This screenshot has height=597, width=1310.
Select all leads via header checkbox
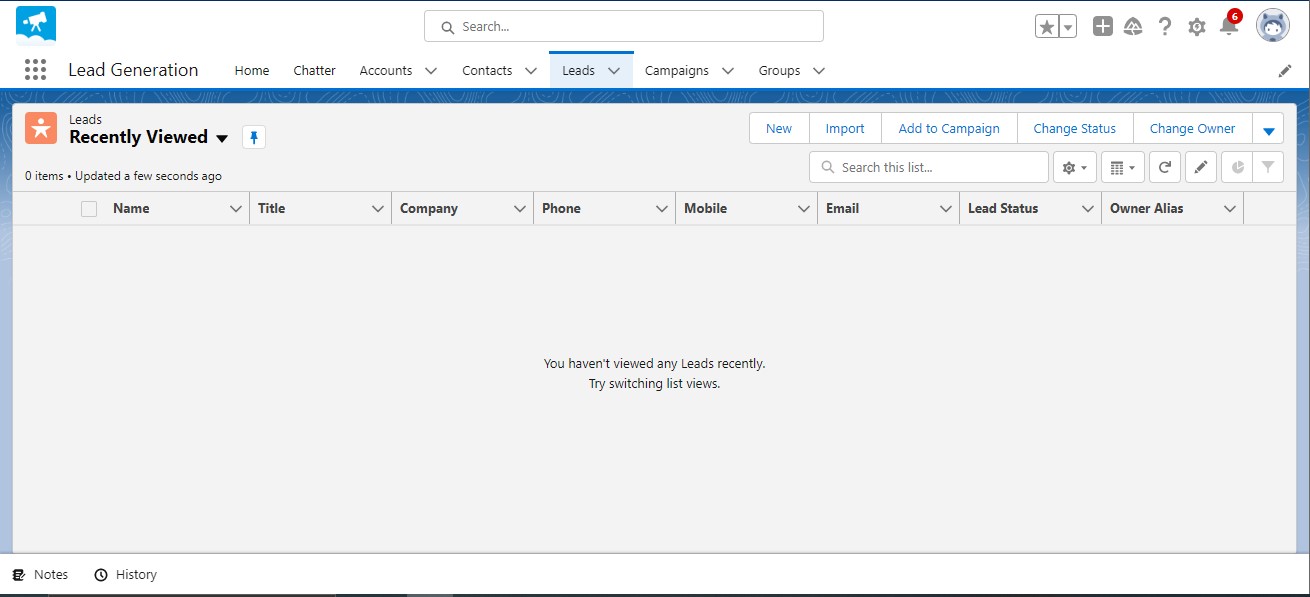pos(88,208)
